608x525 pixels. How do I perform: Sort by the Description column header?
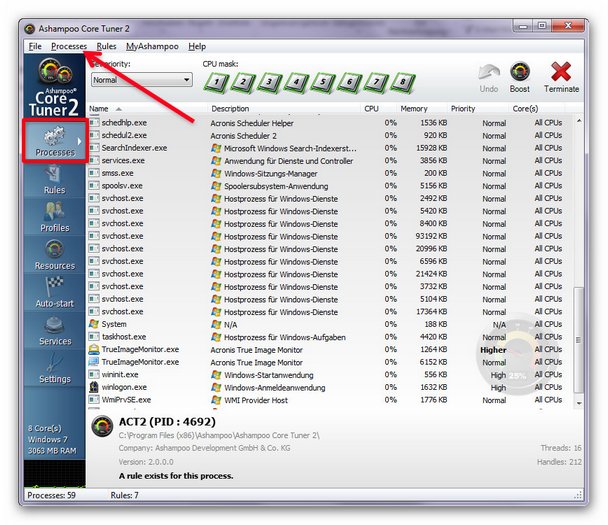coord(284,109)
